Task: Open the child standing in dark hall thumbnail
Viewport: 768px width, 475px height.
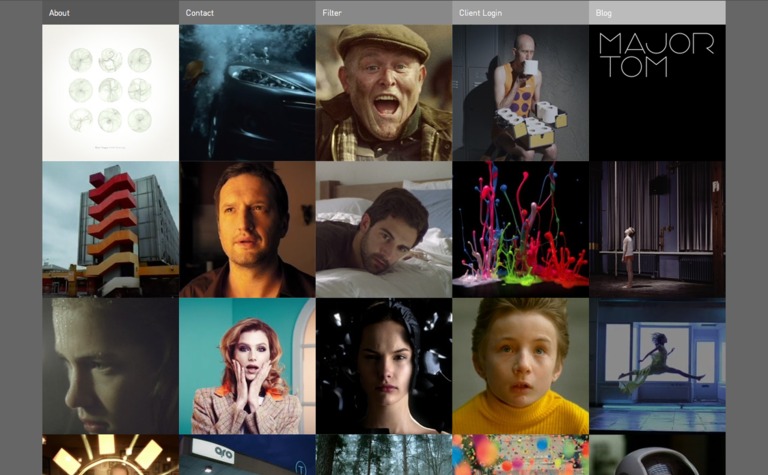Action: [x=657, y=230]
